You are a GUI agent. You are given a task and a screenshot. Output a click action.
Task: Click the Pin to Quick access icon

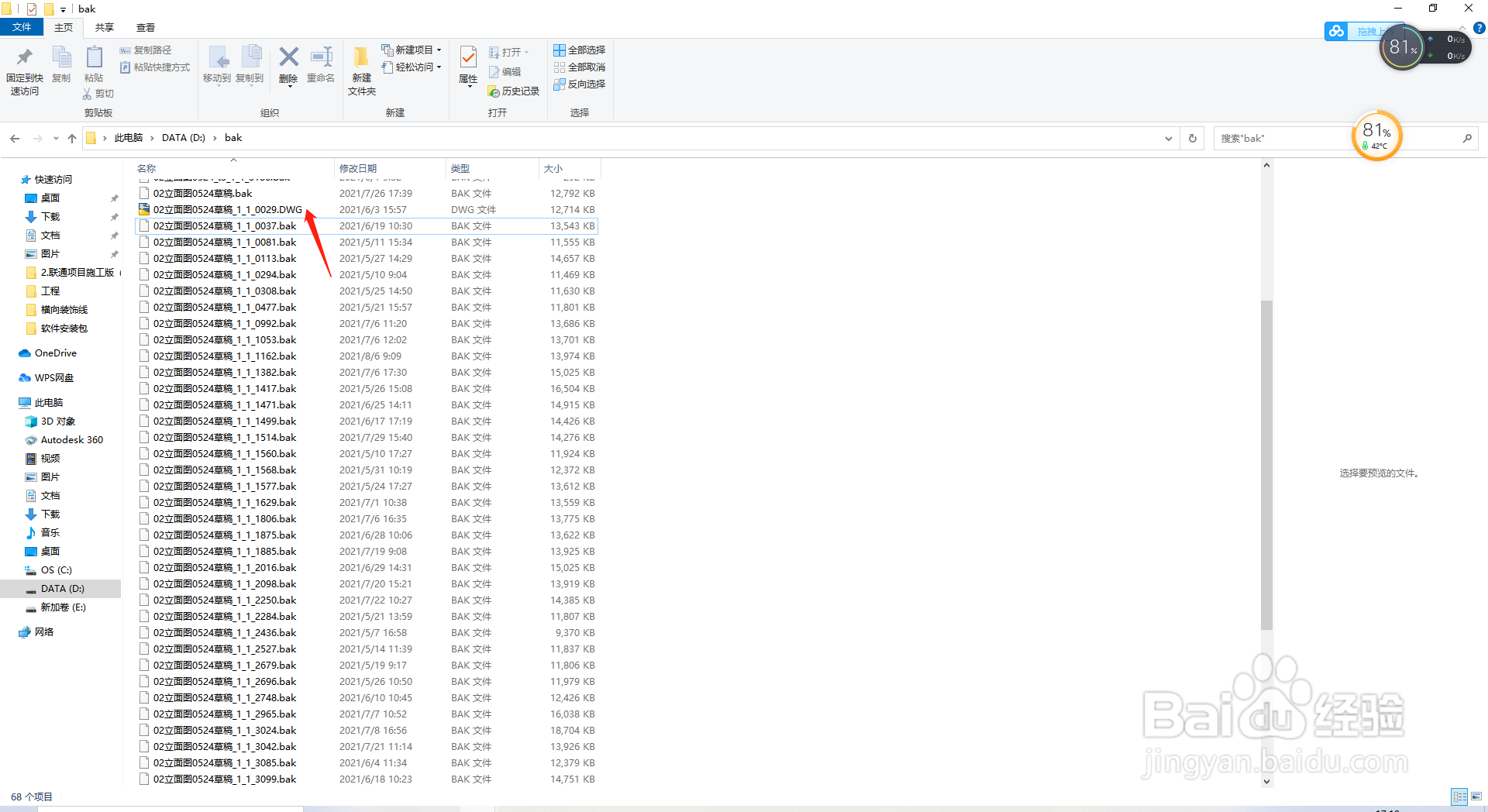(x=24, y=57)
